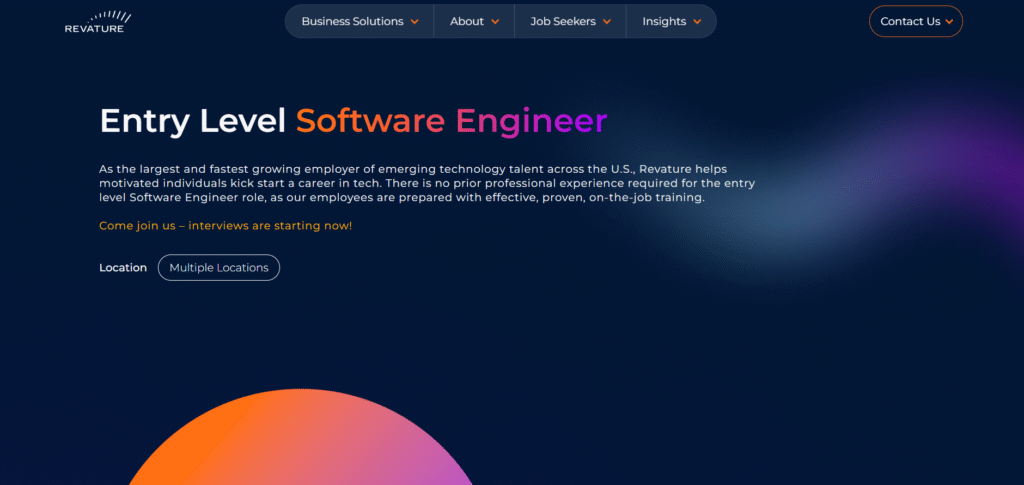
Task: Click the 'Come join us' orange text
Action: tap(225, 226)
